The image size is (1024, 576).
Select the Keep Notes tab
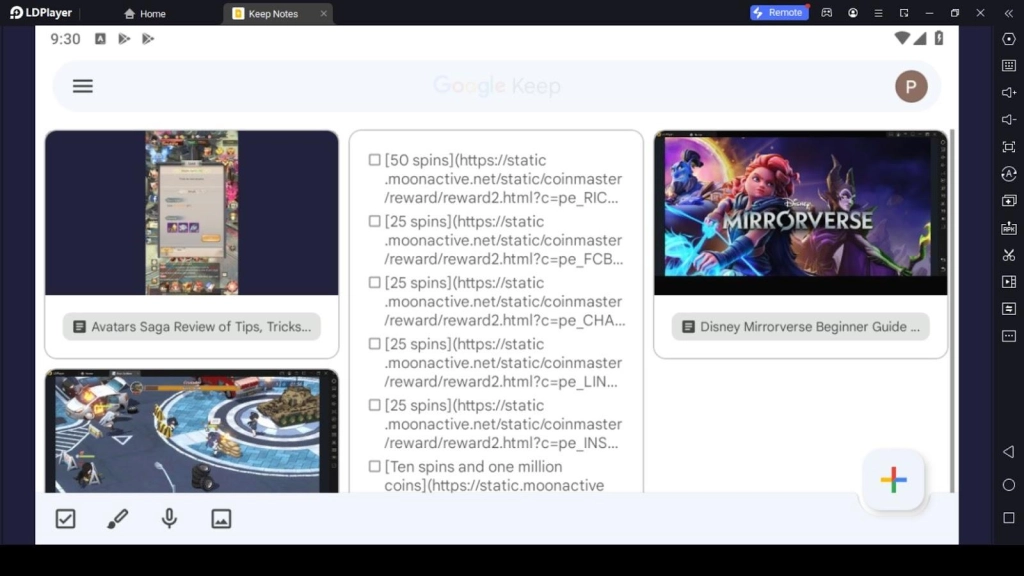272,14
